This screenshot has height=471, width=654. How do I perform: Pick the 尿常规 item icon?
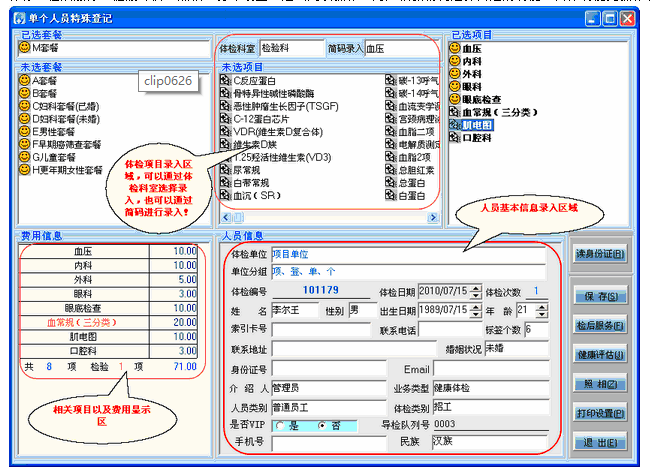225,171
